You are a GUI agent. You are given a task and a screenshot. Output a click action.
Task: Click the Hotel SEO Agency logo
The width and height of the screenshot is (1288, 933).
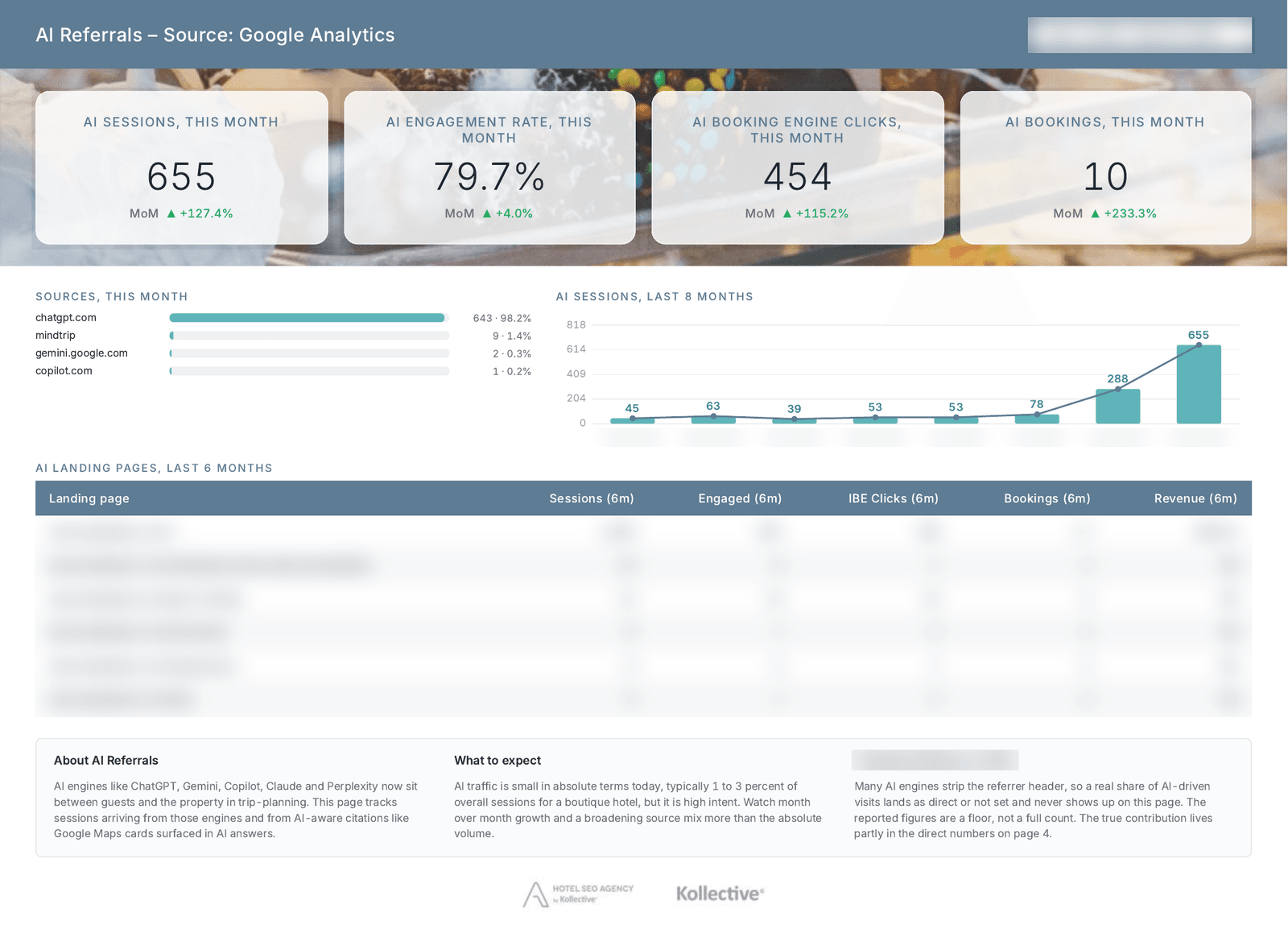(578, 894)
